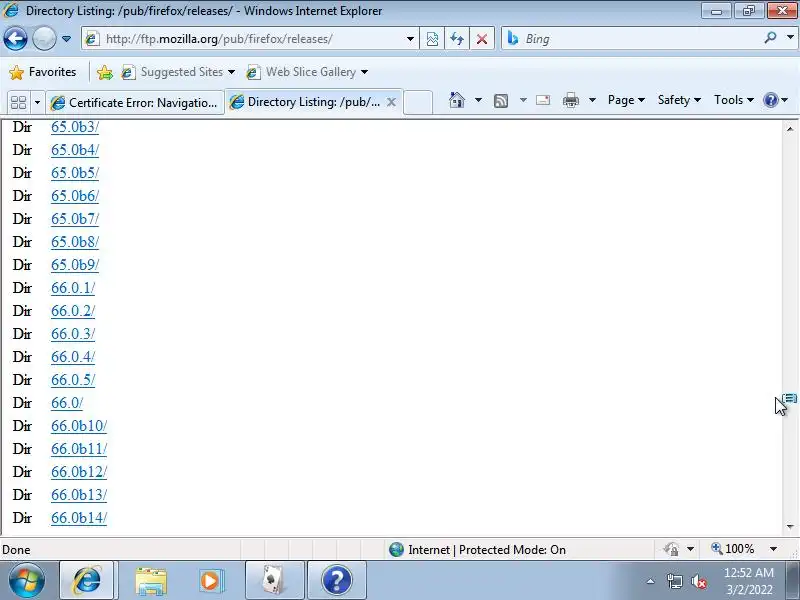Open the 66.0b10/ directory link
The image size is (800, 600).
pyautogui.click(x=79, y=426)
